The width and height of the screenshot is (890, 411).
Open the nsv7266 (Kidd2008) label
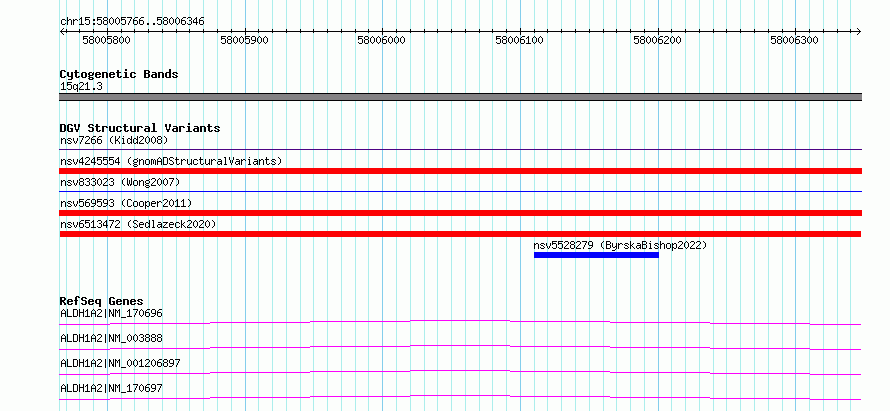pos(114,140)
